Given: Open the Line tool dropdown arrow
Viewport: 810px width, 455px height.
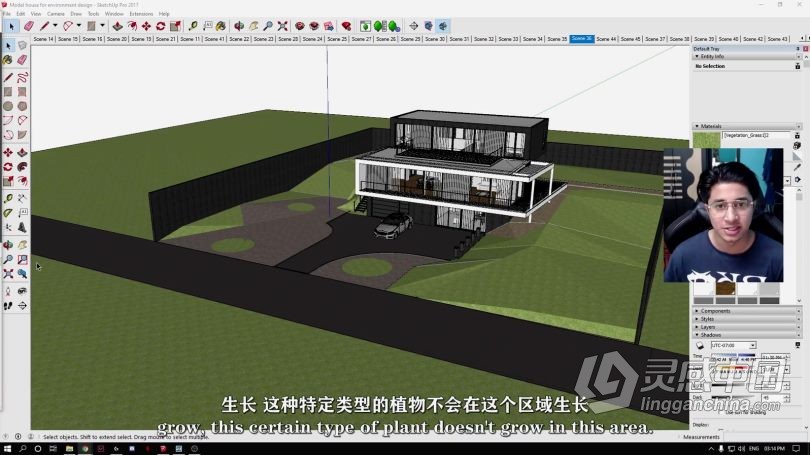Looking at the screenshot, I should (55, 26).
